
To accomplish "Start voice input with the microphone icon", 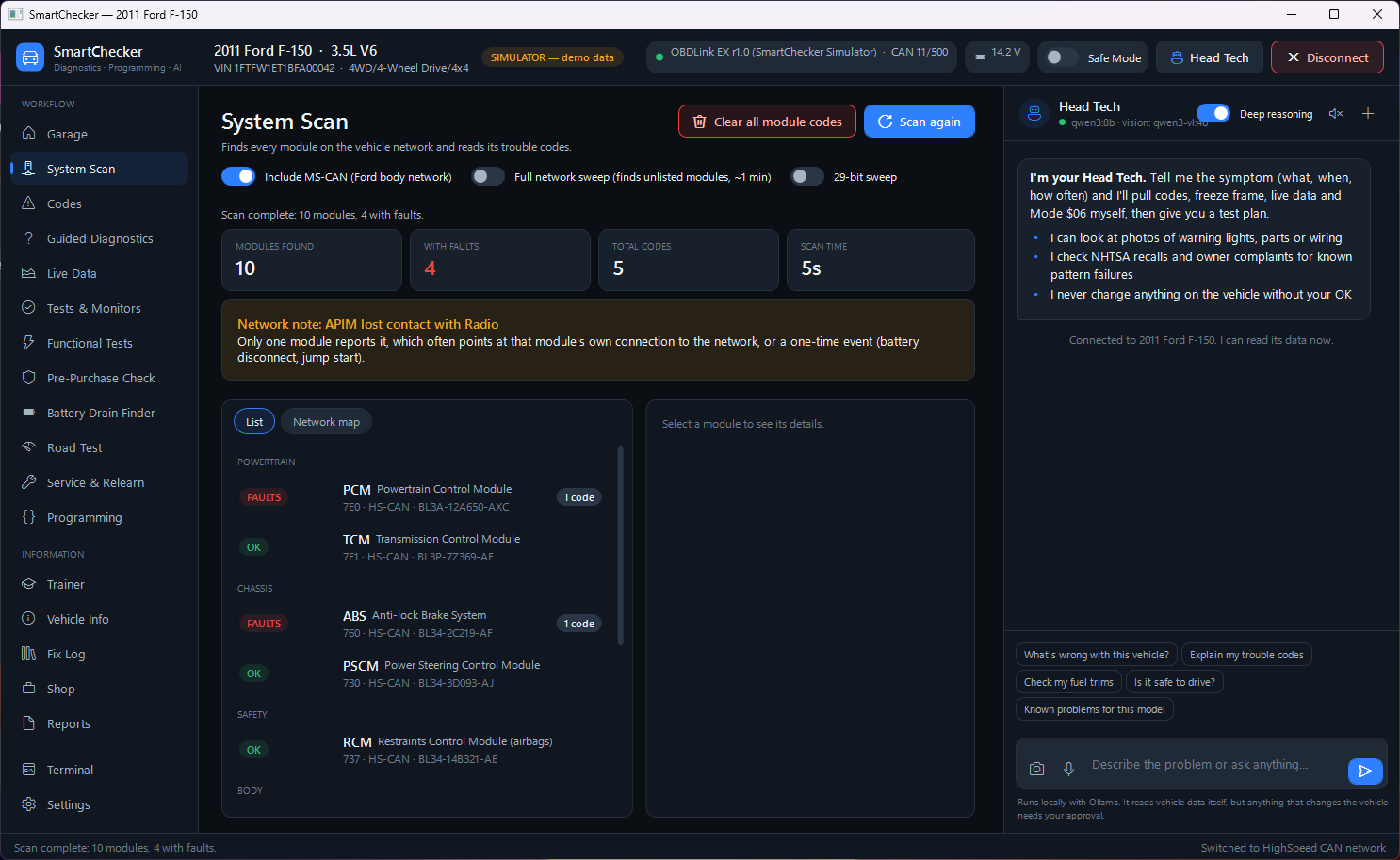I will point(1069,769).
